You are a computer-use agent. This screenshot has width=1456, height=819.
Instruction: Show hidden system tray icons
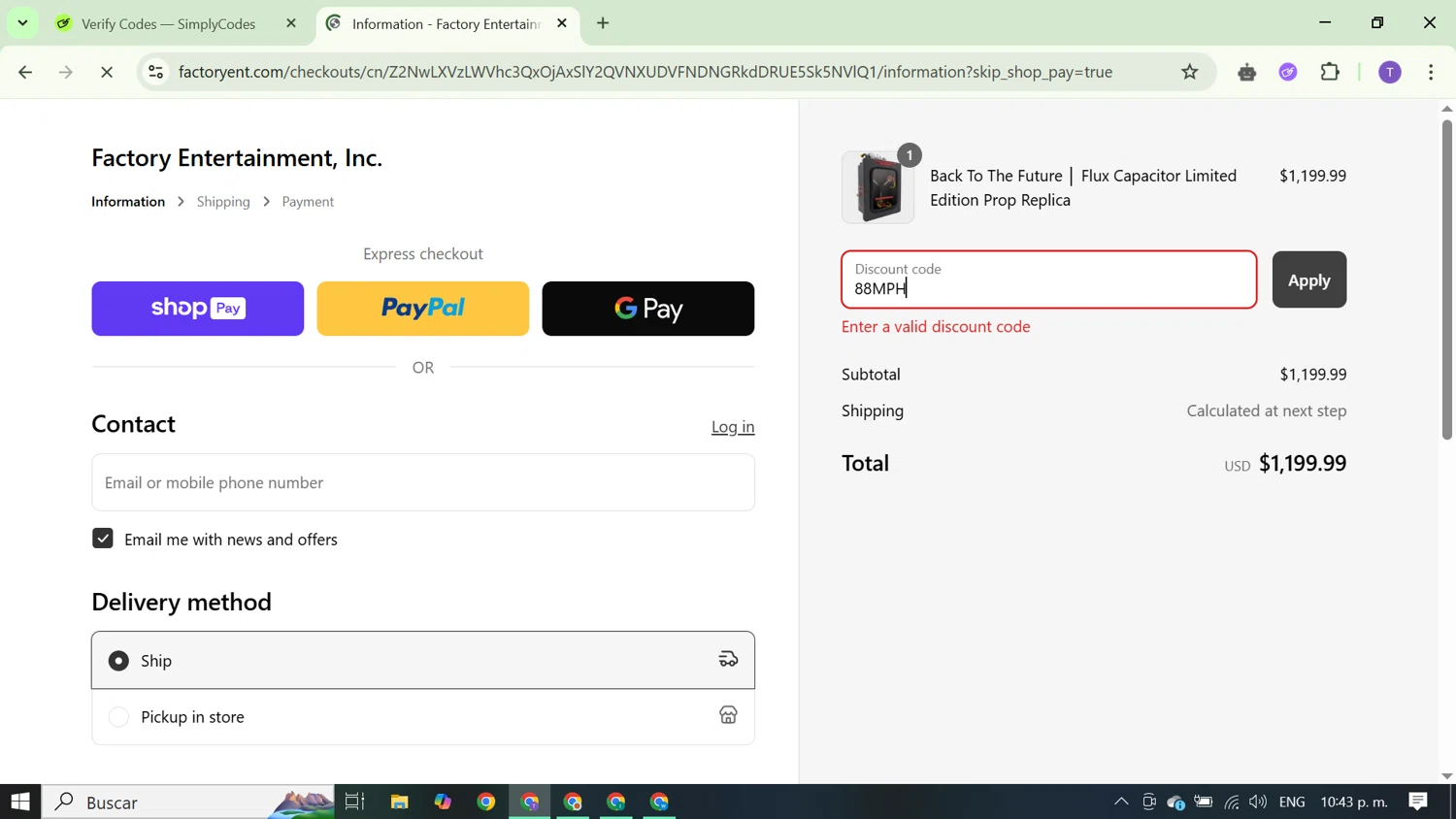coord(1121,802)
